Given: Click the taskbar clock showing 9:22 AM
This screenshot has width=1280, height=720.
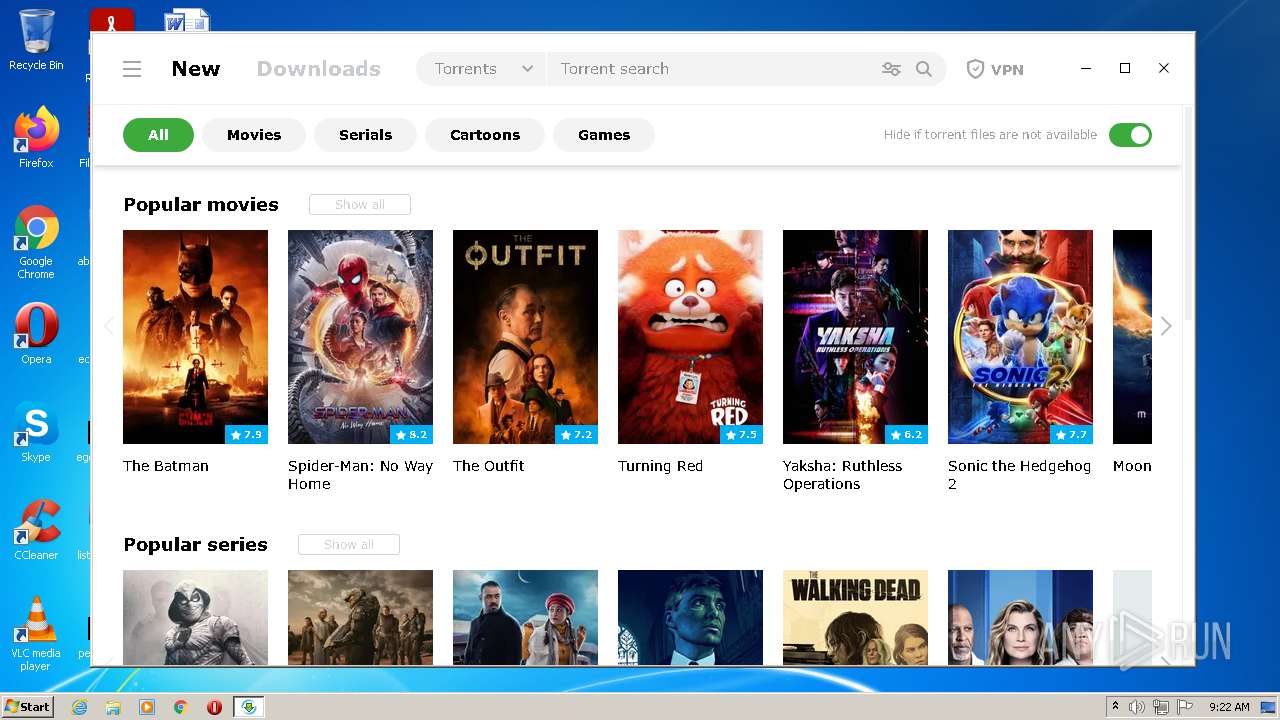Looking at the screenshot, I should [1229, 707].
